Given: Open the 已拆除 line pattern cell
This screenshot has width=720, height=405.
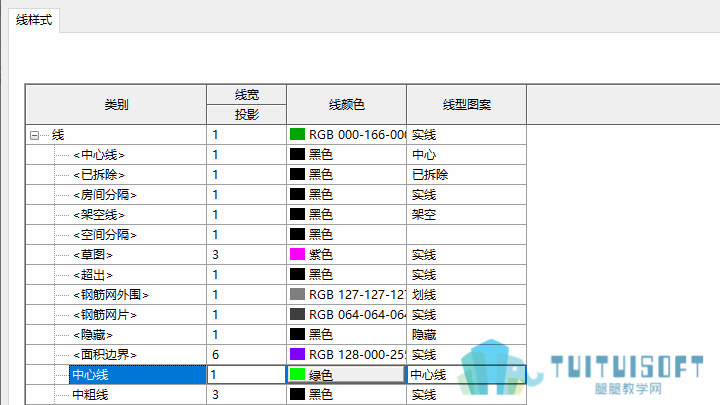Looking at the screenshot, I should click(x=467, y=175).
